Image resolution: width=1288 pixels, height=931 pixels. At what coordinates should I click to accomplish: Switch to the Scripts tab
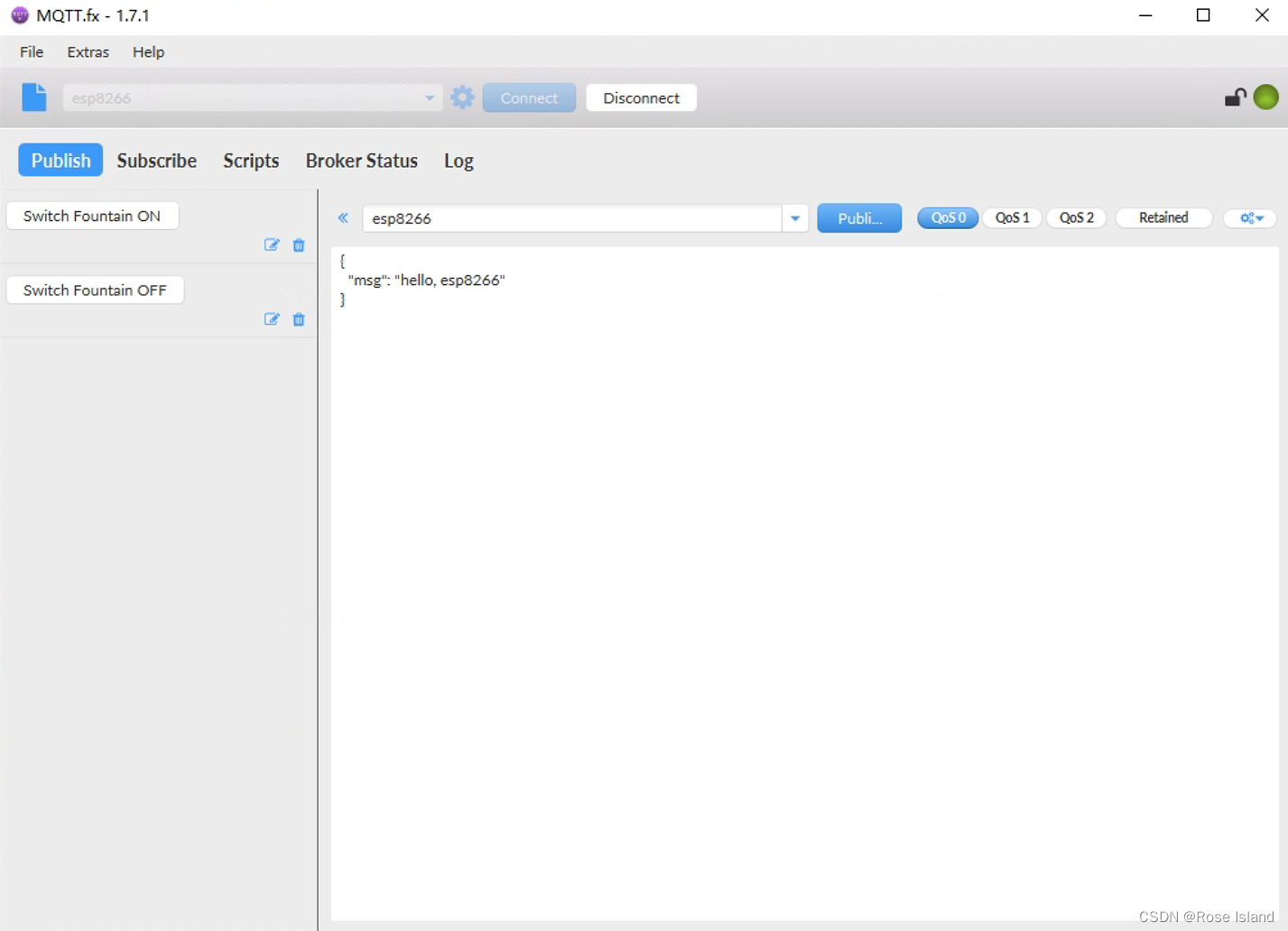click(x=251, y=160)
